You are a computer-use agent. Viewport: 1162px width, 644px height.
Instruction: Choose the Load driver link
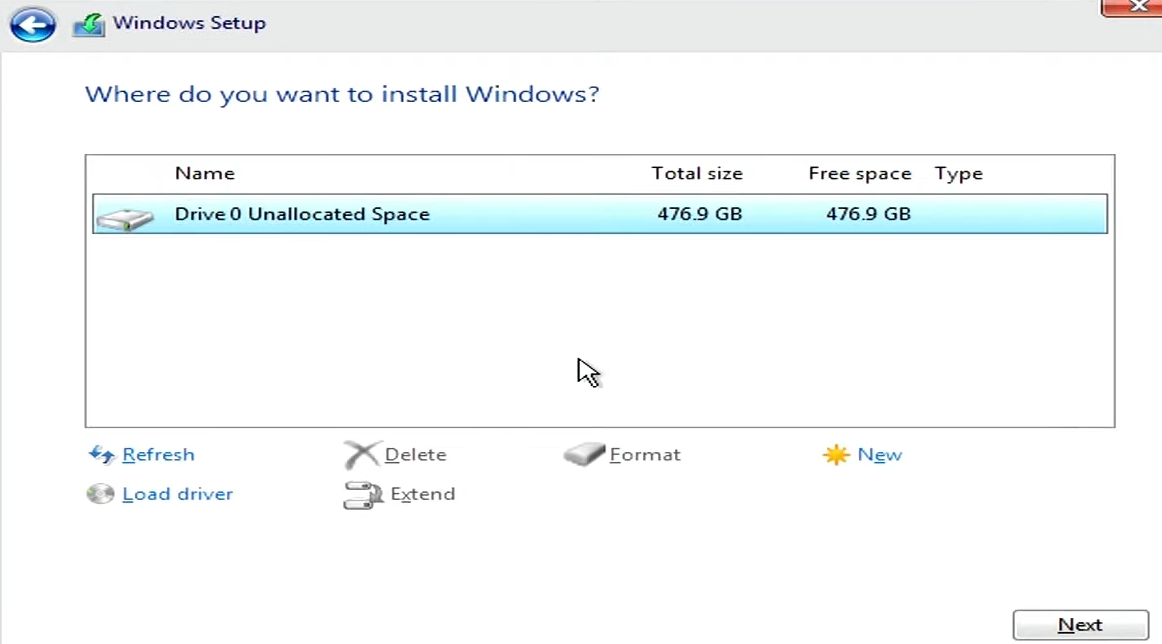pyautogui.click(x=177, y=494)
